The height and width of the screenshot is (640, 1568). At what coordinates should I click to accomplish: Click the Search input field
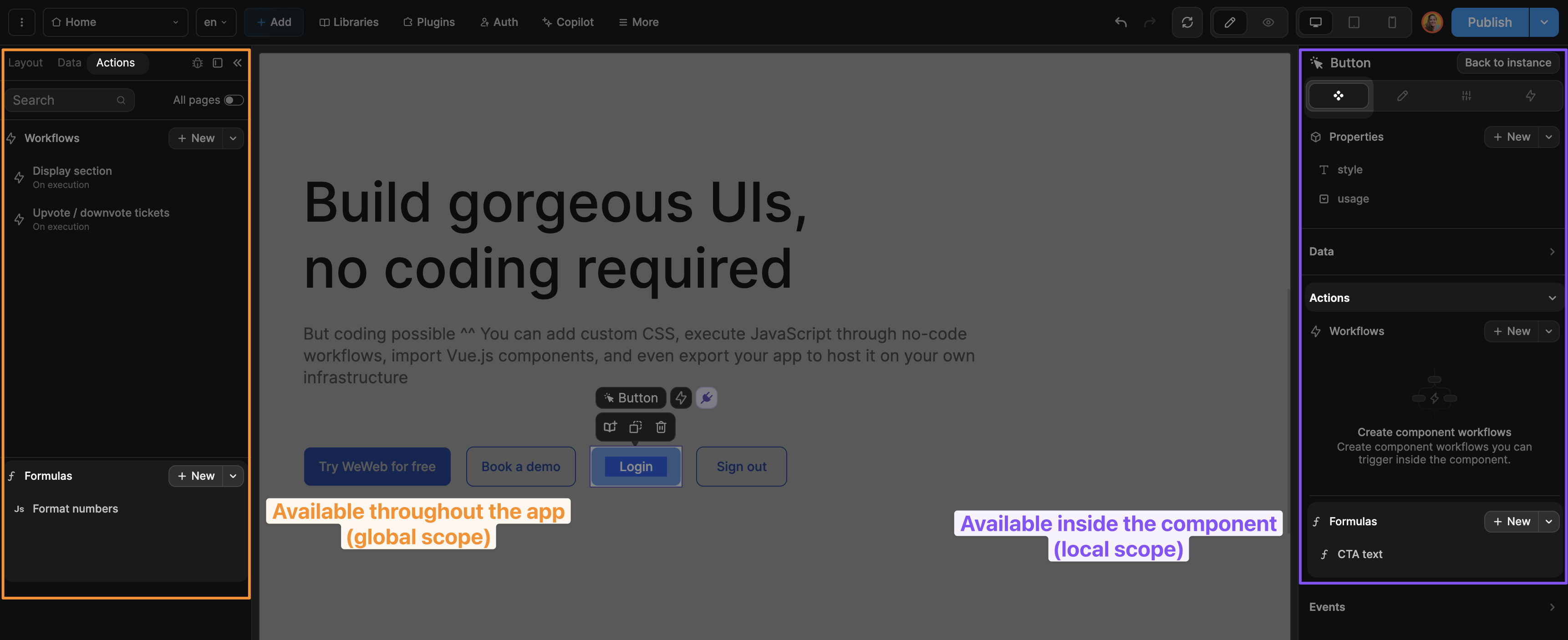coord(63,100)
